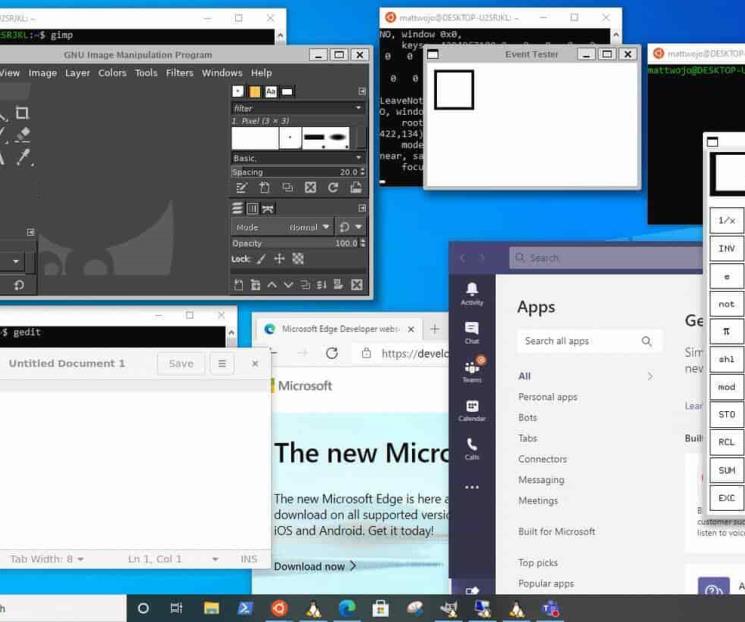
Task: Click the Refresh icon in Edge
Action: click(332, 354)
